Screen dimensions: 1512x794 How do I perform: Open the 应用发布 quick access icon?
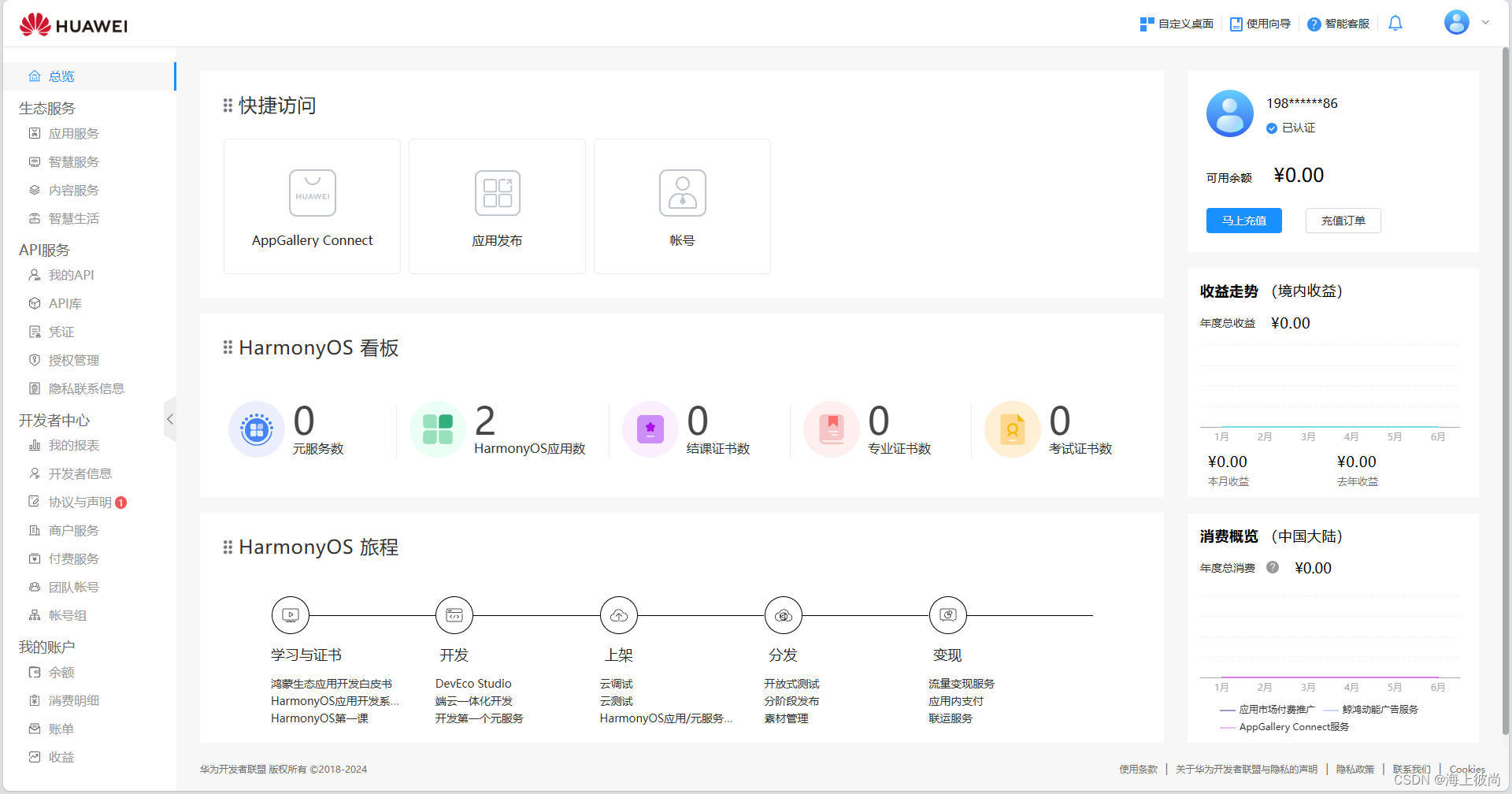pyautogui.click(x=498, y=193)
